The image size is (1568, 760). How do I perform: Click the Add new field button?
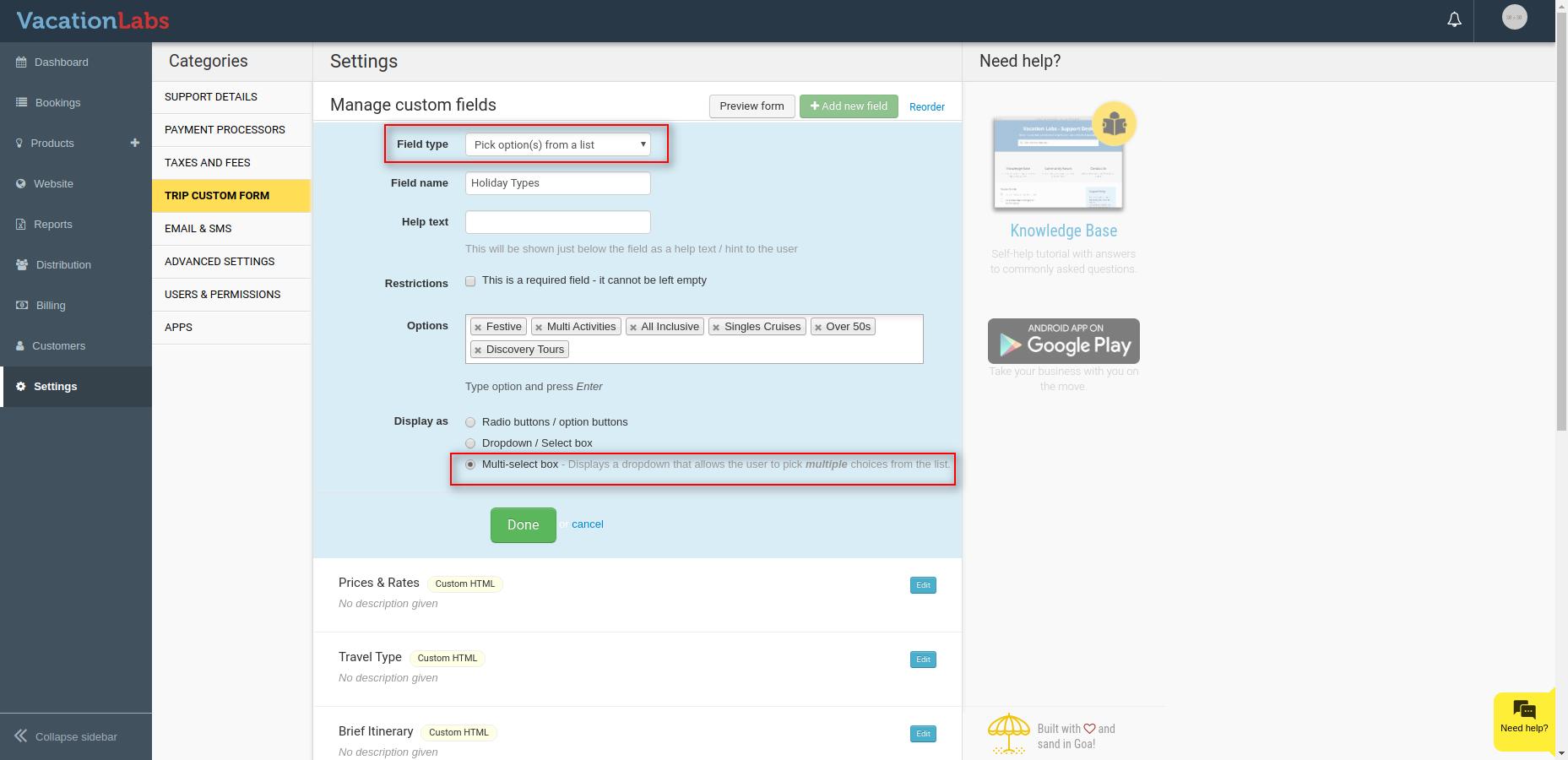tap(848, 106)
